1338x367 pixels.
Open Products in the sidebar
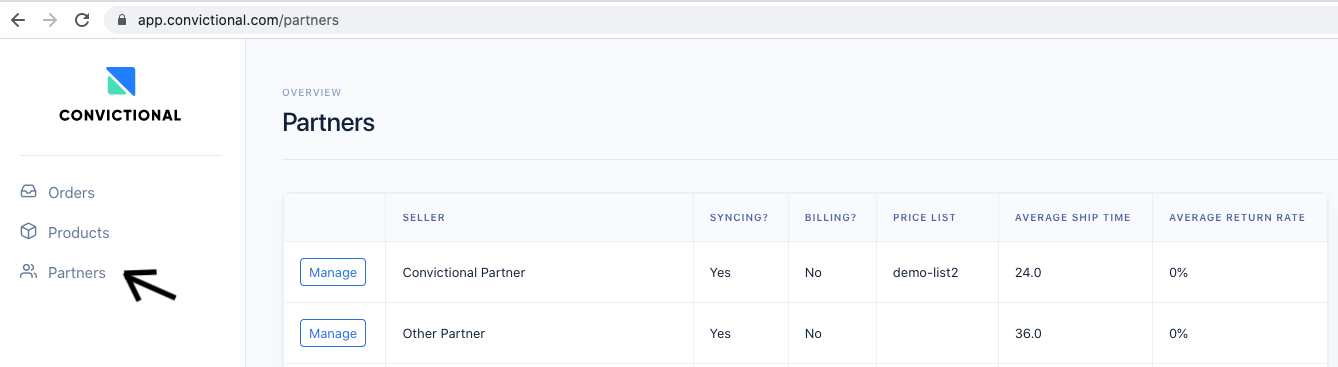pos(78,232)
